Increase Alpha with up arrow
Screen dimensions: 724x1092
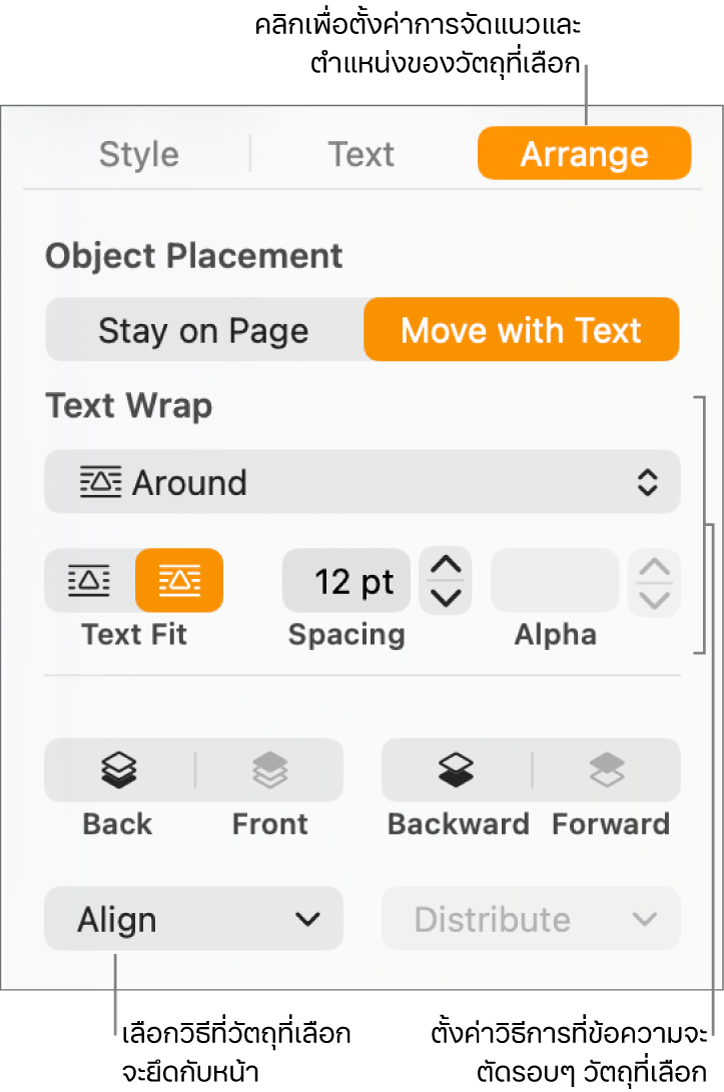(x=655, y=566)
